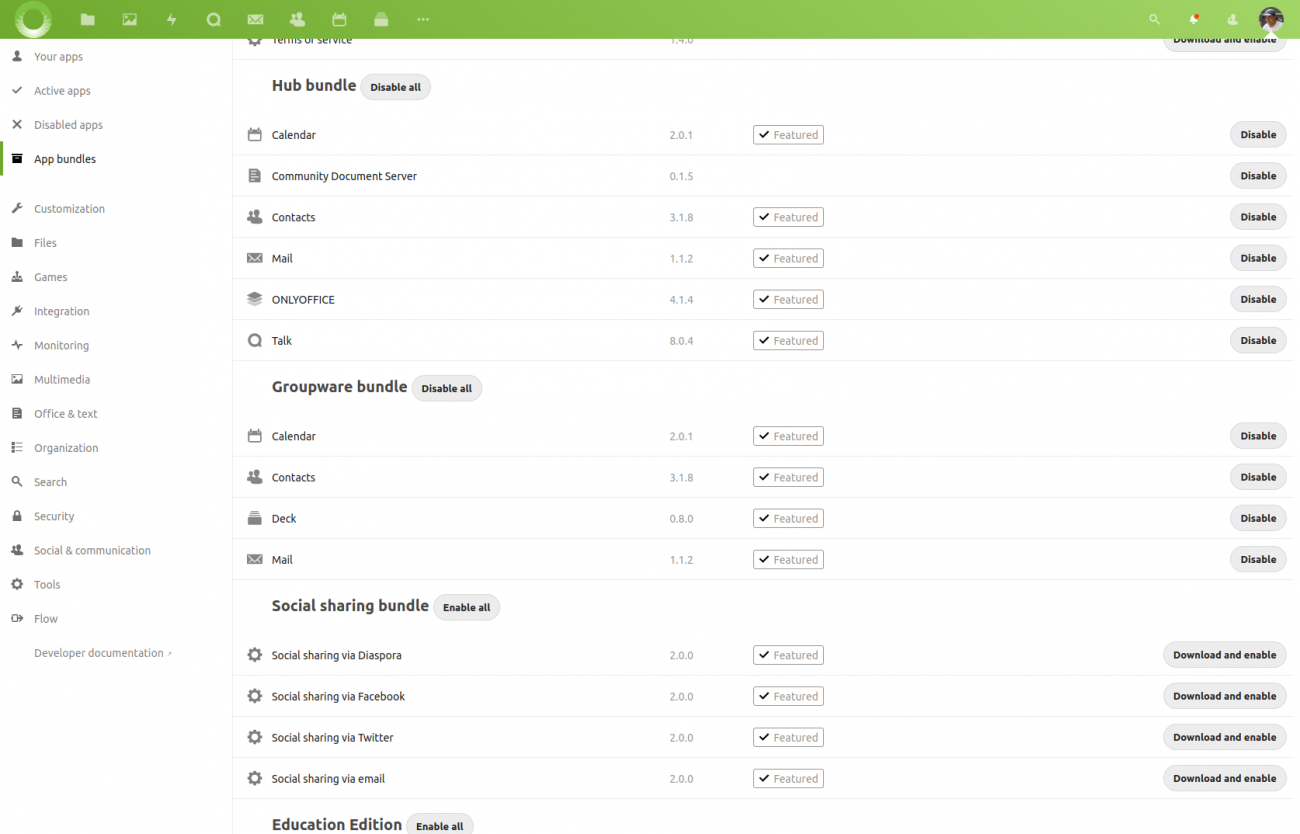Enable all apps in Education Edition
1300x834 pixels.
(440, 826)
